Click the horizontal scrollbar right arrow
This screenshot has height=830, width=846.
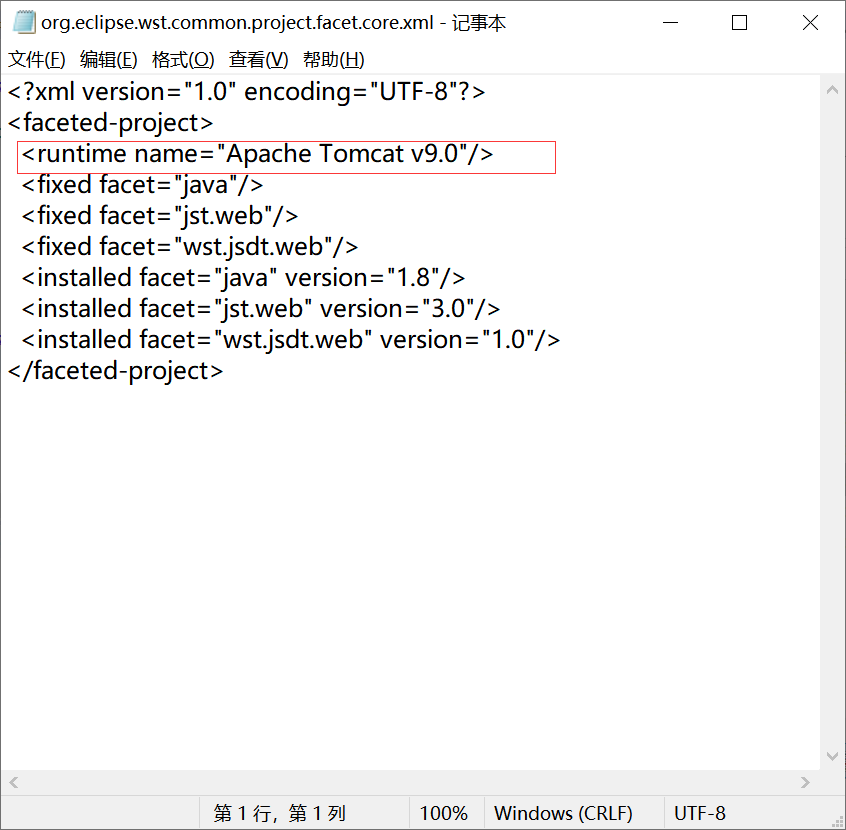806,783
